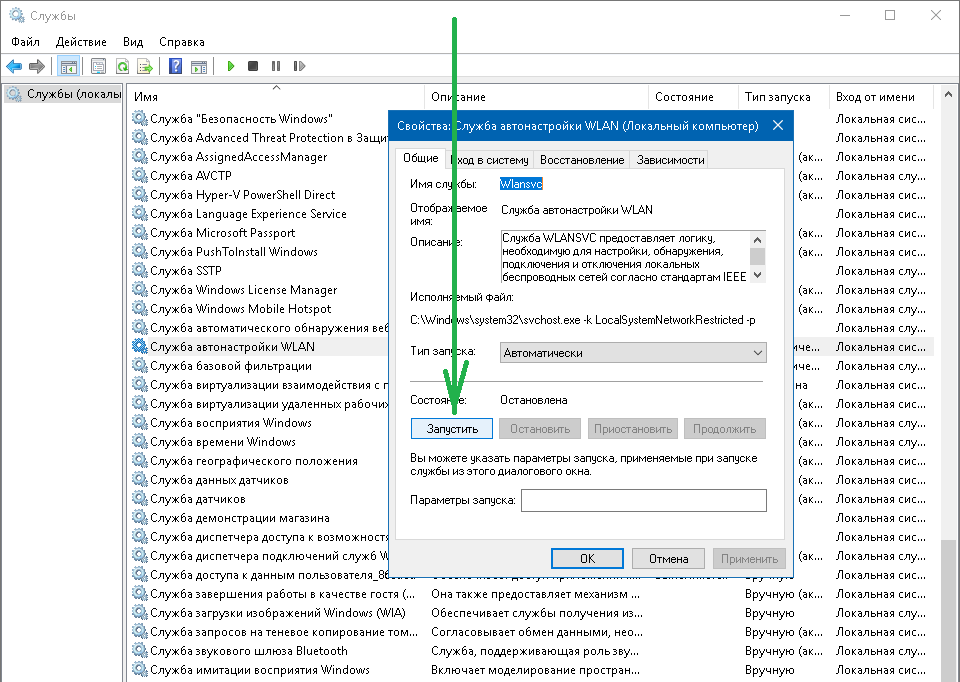Click gear icon of Служба базовой фильтрации

point(140,365)
